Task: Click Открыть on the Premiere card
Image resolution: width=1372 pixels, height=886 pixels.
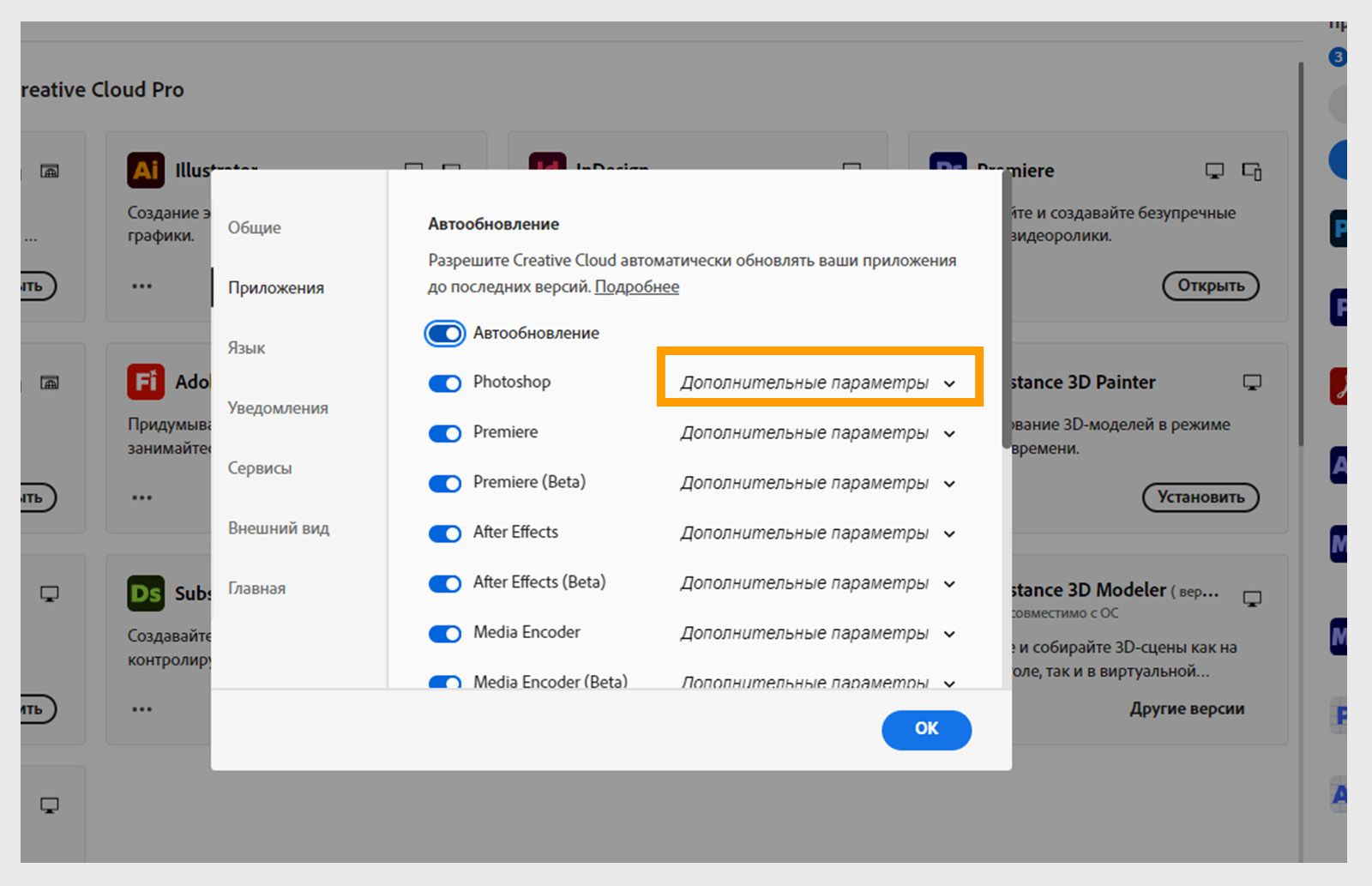Action: pos(1211,286)
